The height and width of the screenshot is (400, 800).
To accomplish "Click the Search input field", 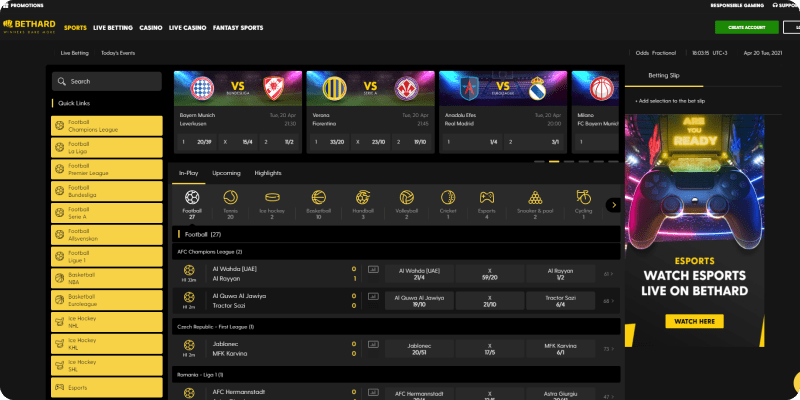I will pos(106,81).
